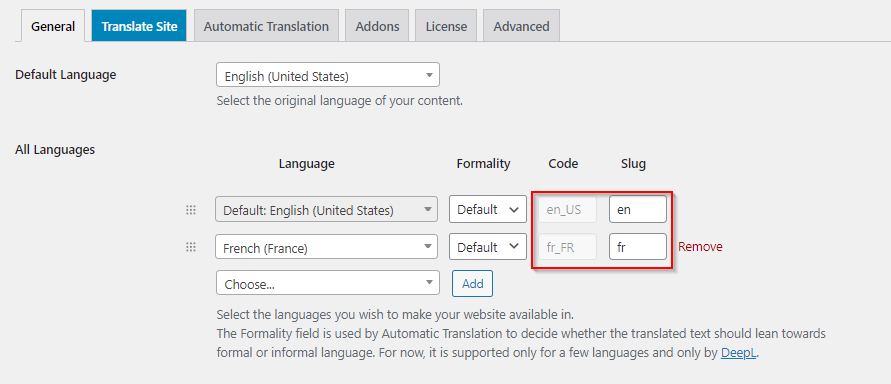Open Formality dropdown for French row
This screenshot has height=384, width=891.
click(x=488, y=247)
